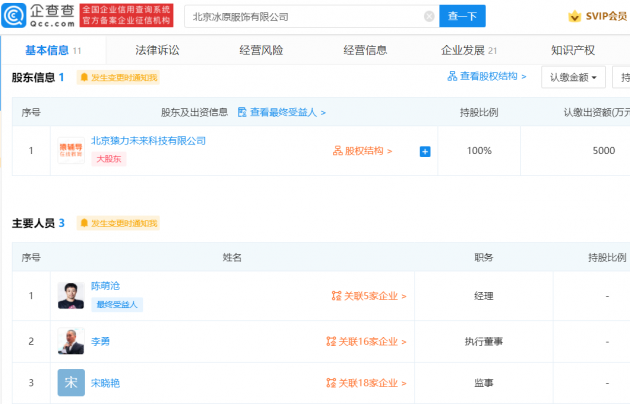Open the 企业发展 tab

click(469, 50)
